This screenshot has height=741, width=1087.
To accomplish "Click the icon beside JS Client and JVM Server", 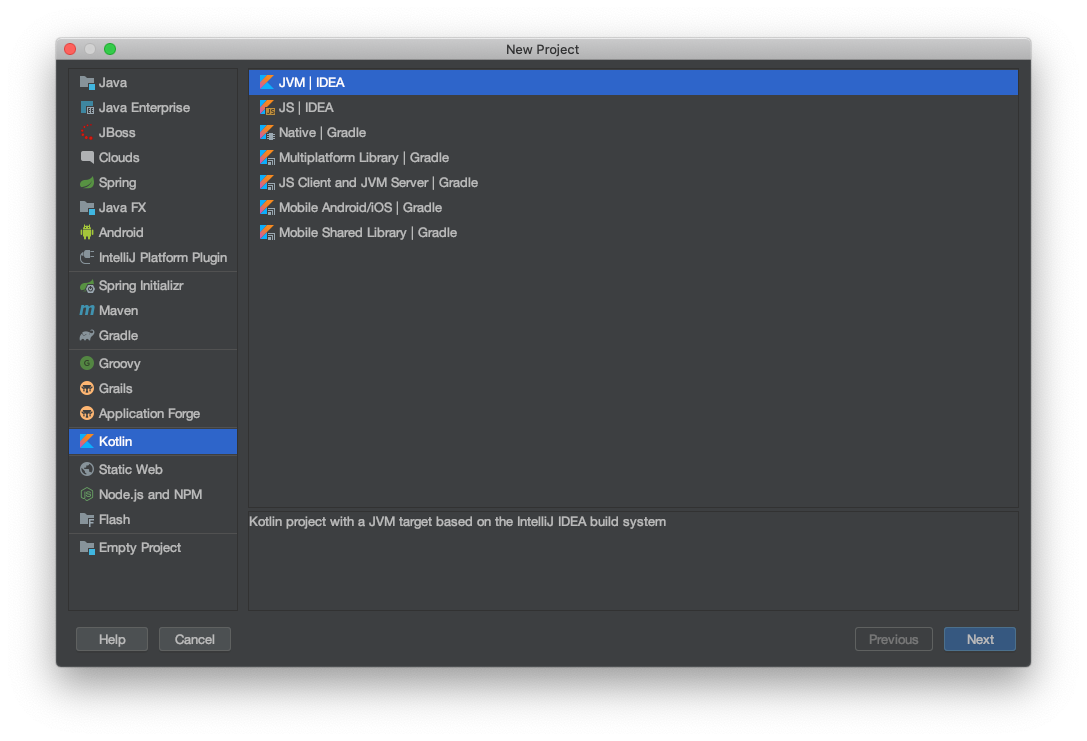I will tap(267, 182).
